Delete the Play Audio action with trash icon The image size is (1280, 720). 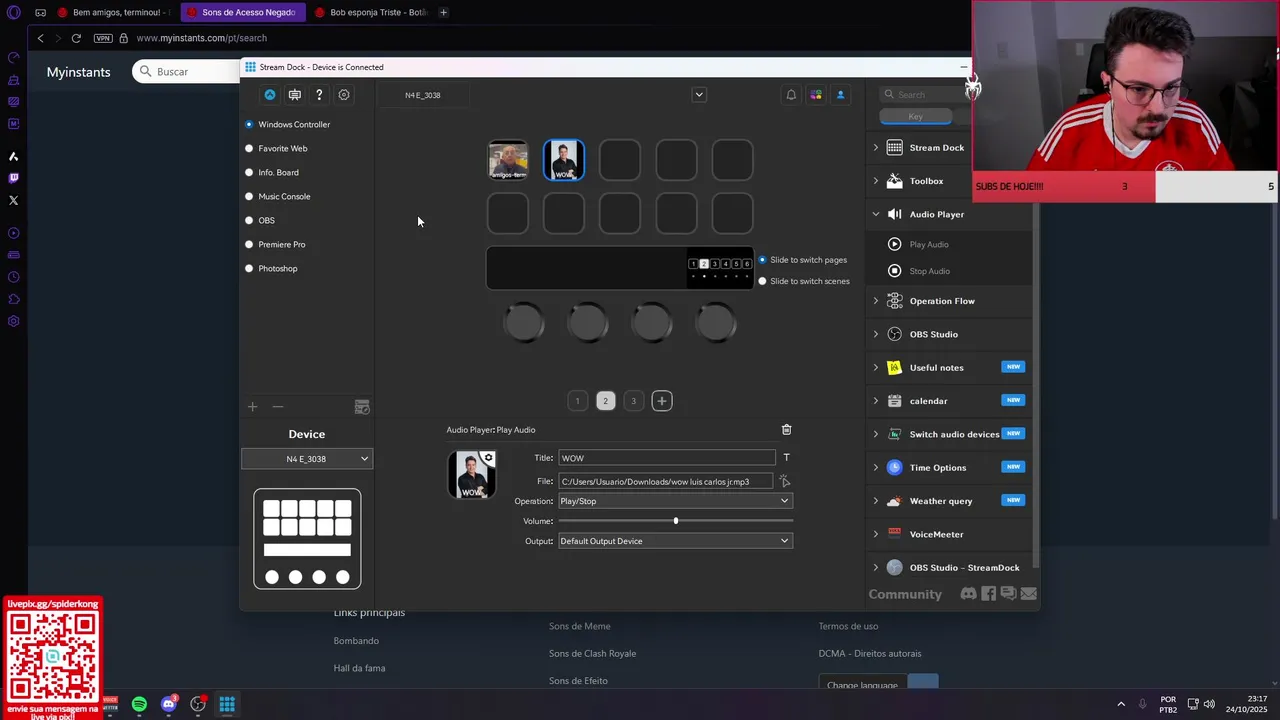(786, 430)
